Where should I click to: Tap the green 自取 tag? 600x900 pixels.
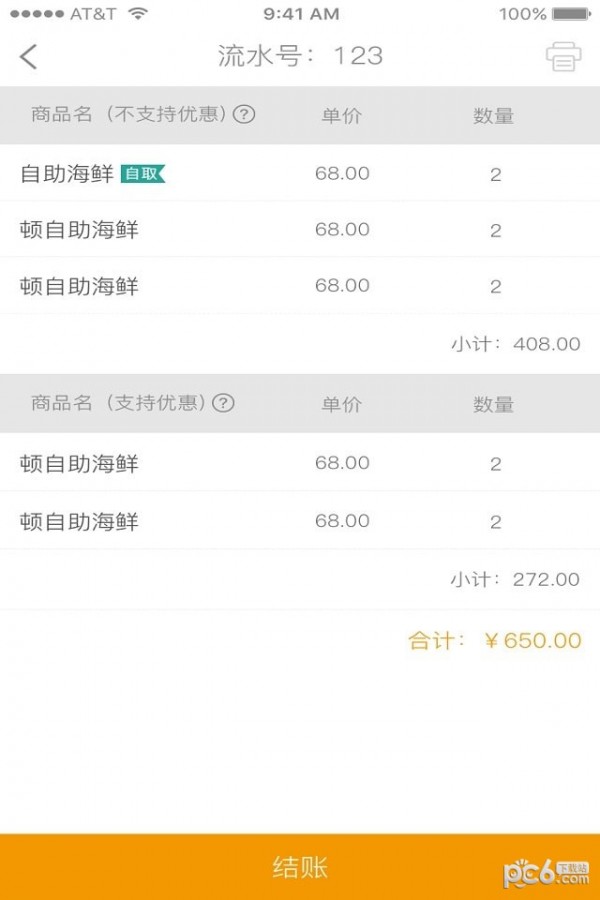click(142, 174)
